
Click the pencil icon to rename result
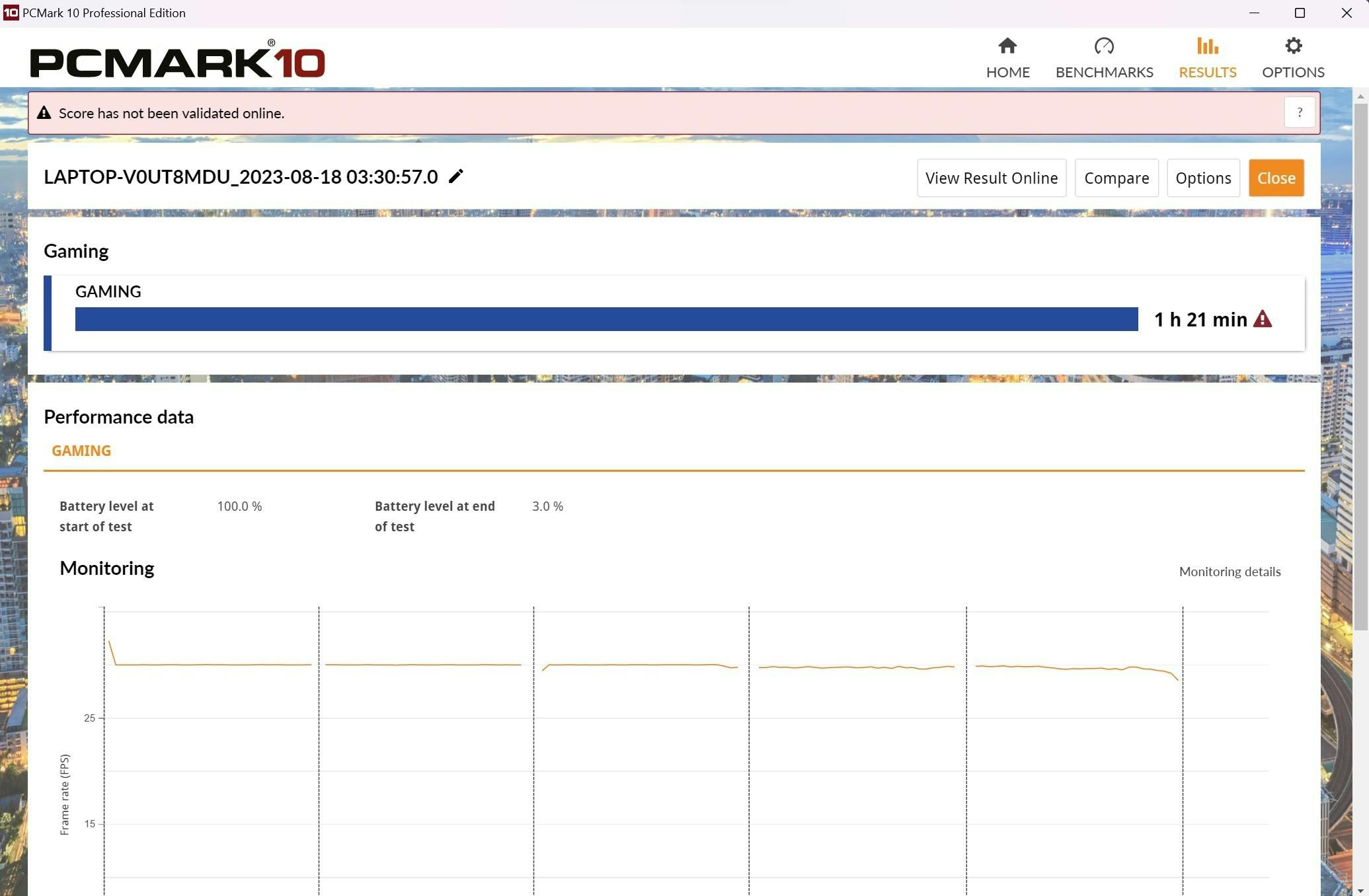point(455,176)
